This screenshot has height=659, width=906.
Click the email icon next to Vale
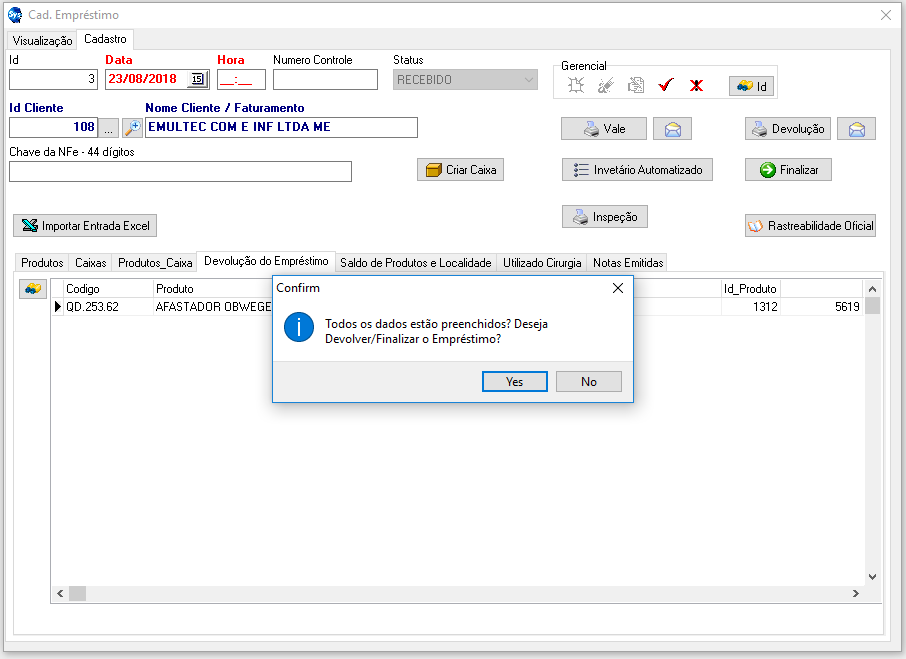click(673, 129)
